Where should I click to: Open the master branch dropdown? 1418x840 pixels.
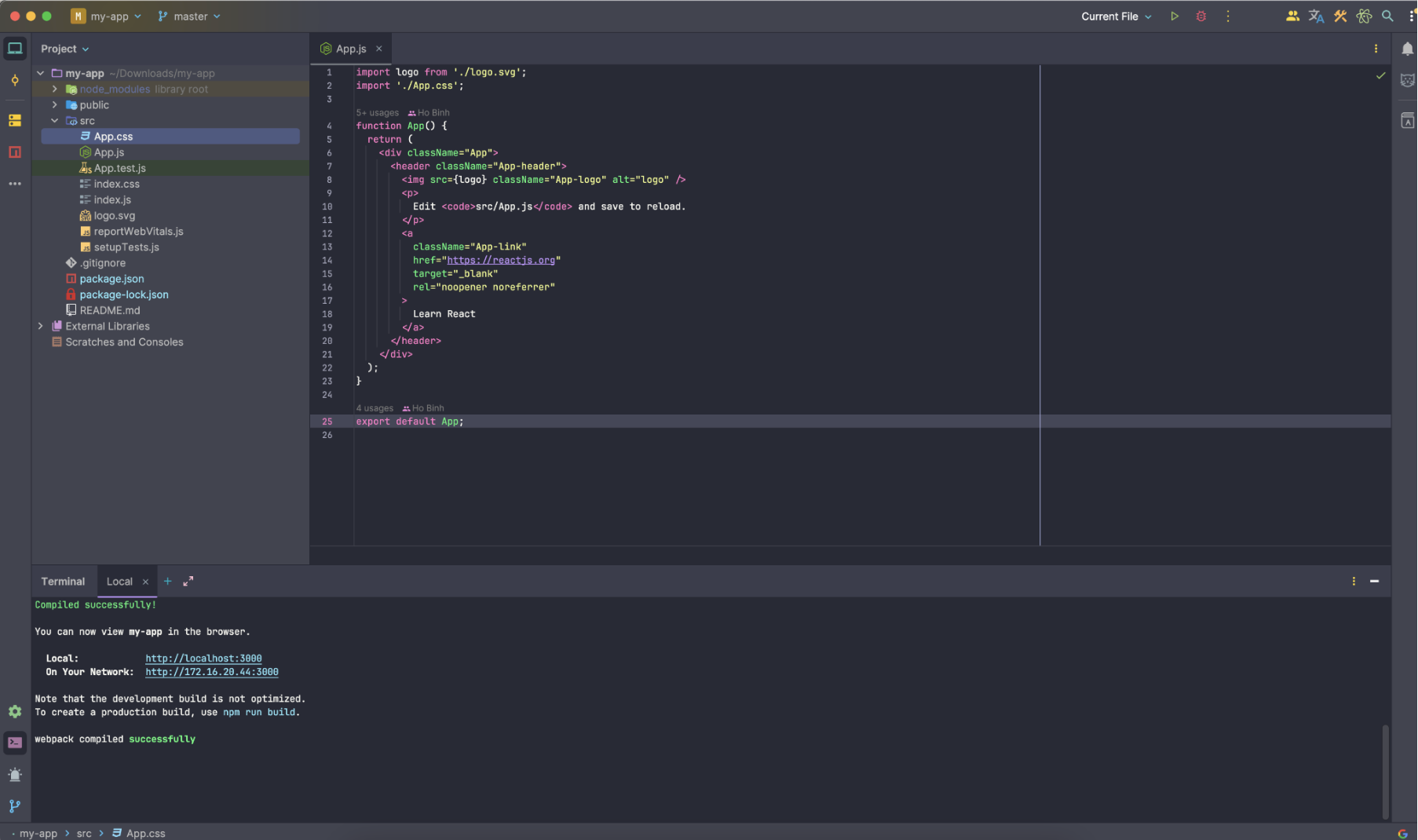click(189, 16)
